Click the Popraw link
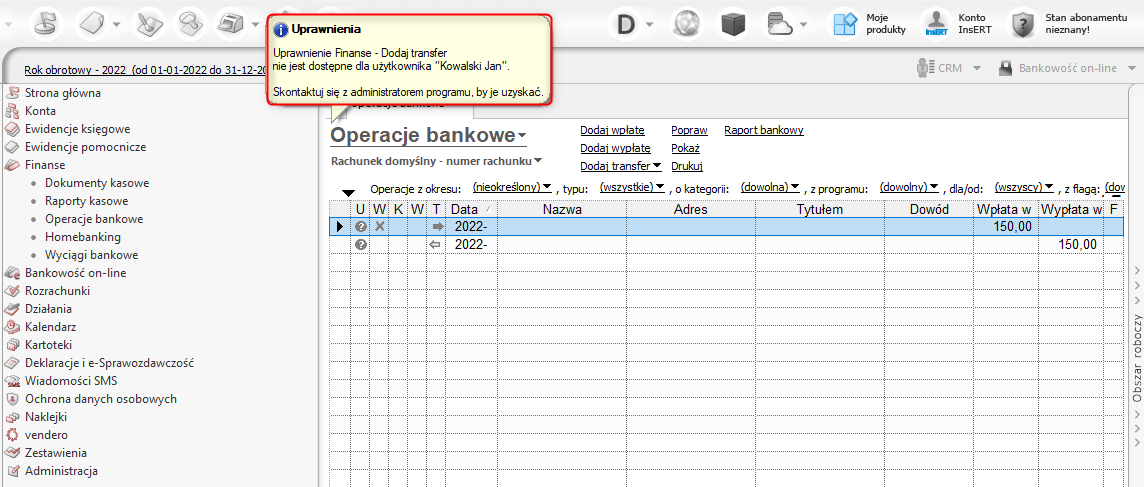 pyautogui.click(x=689, y=131)
